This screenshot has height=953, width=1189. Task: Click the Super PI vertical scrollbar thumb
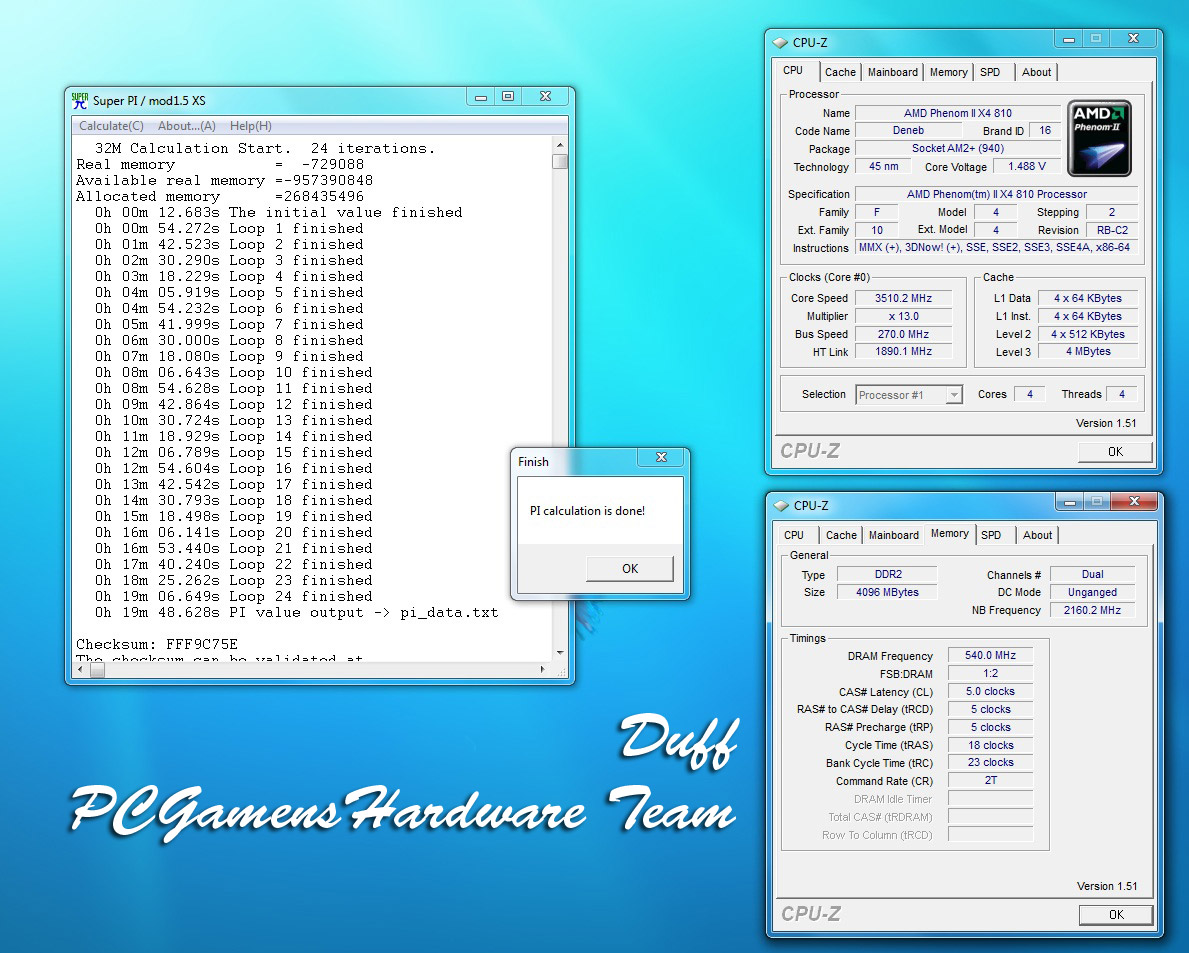pyautogui.click(x=560, y=161)
